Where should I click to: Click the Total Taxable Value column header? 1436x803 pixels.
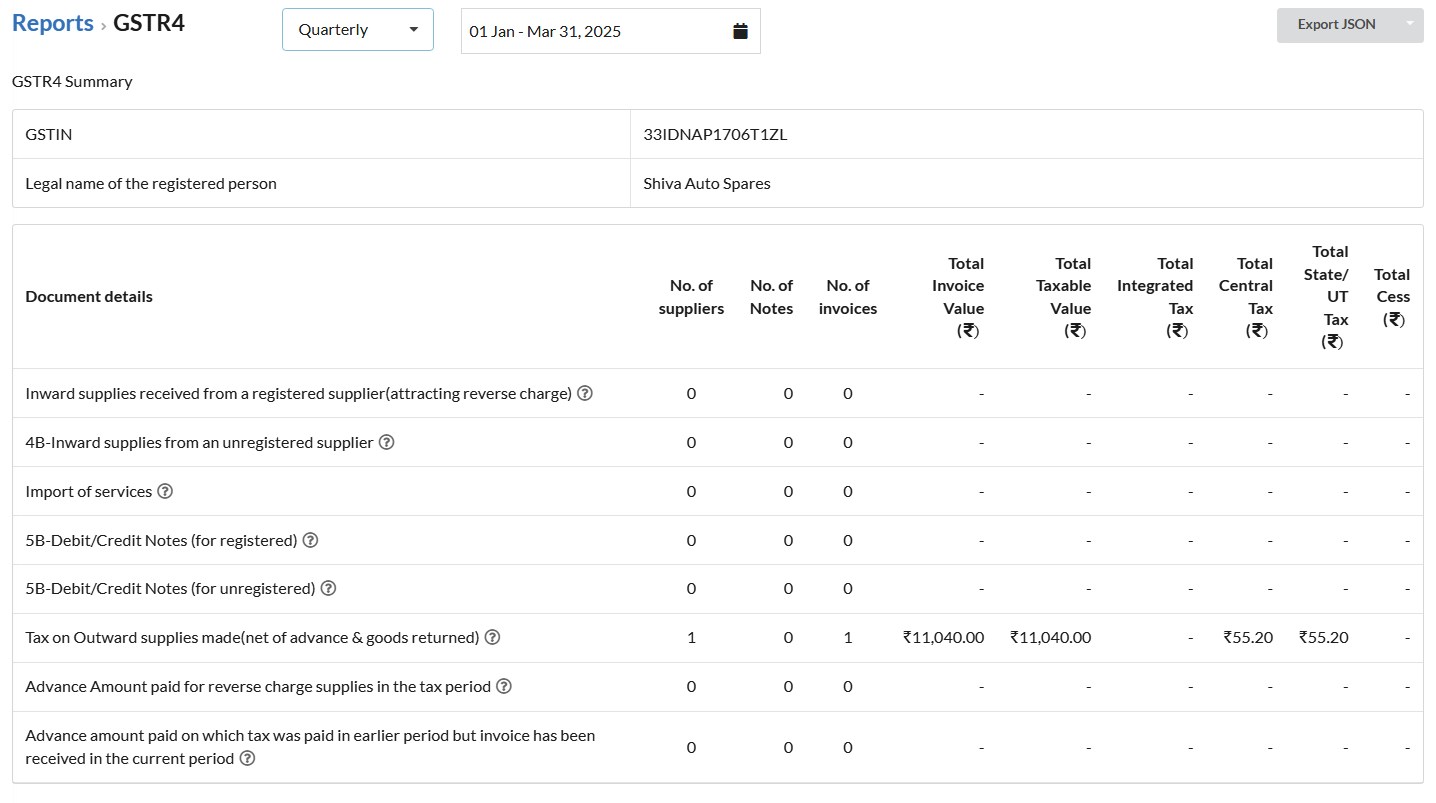click(x=1063, y=297)
